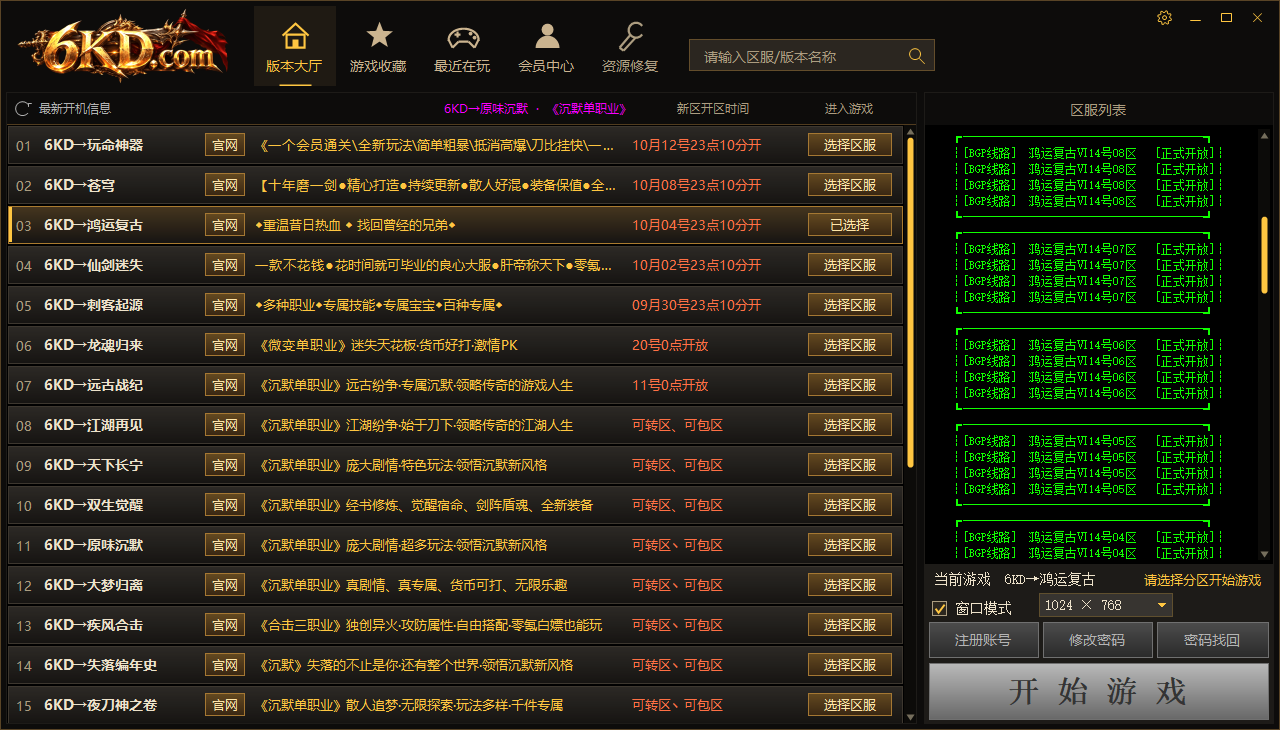Click the game list scrollbar thumb

coord(910,302)
